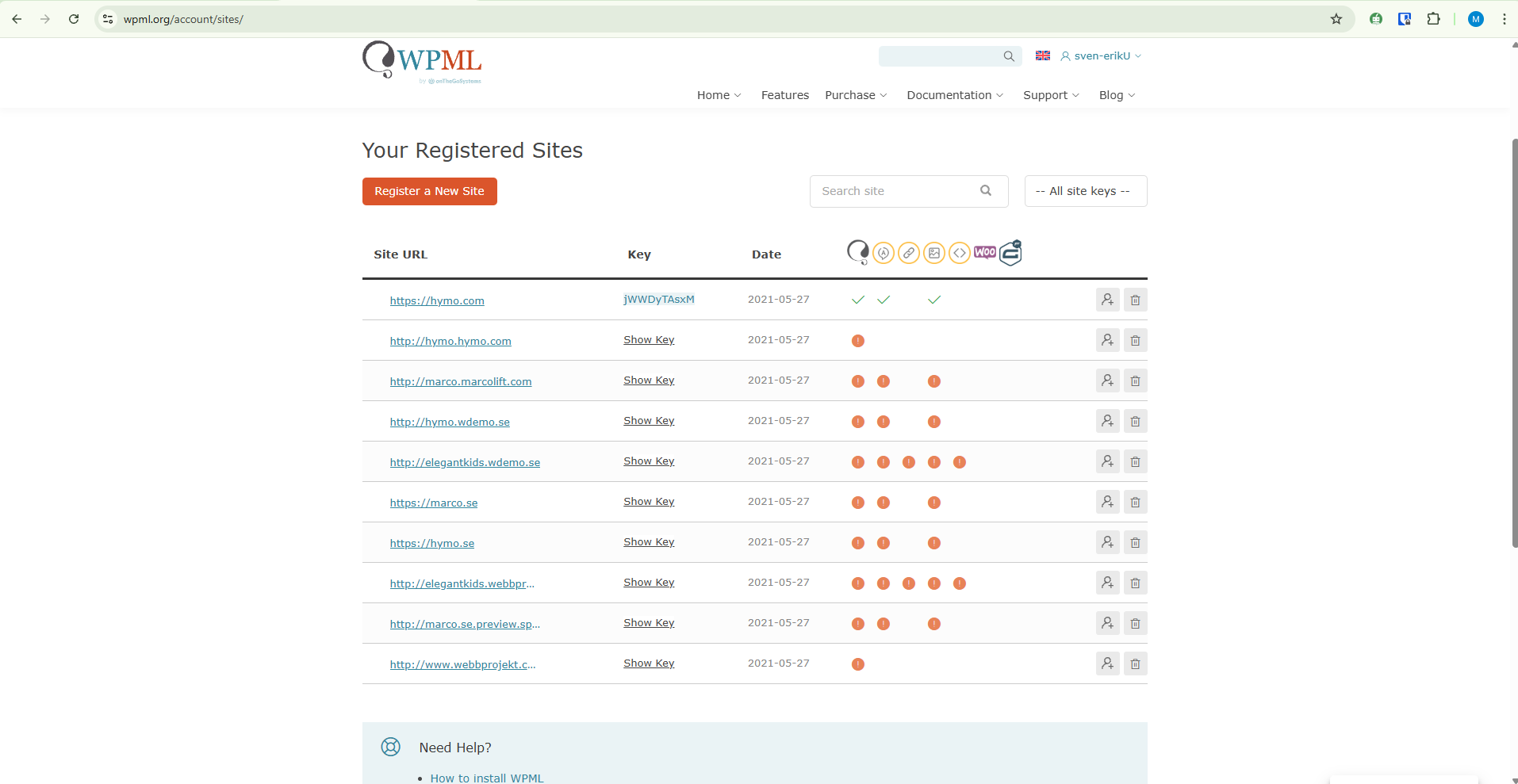Assign user for marco.marcolift.com row
Viewport: 1518px width, 784px height.
1108,381
